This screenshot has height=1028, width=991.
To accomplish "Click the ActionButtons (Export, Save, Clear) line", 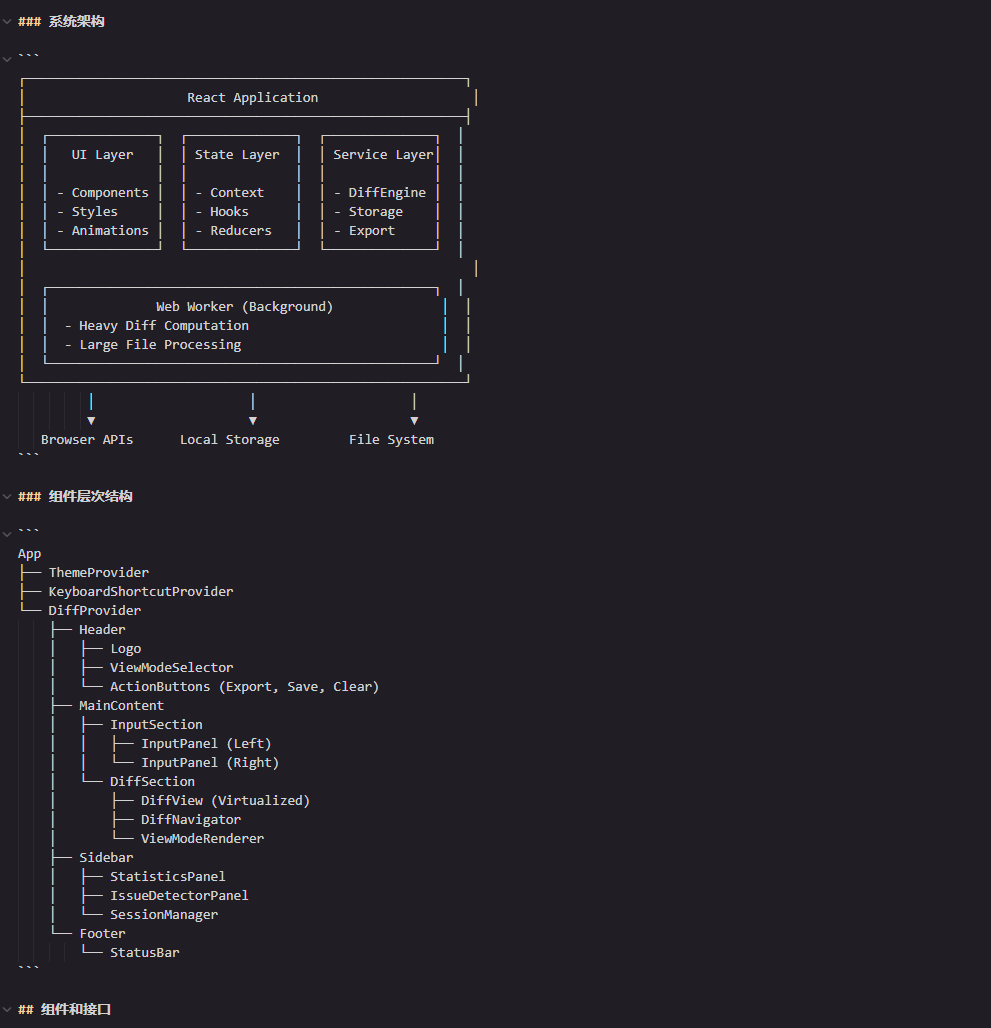I will 244,687.
